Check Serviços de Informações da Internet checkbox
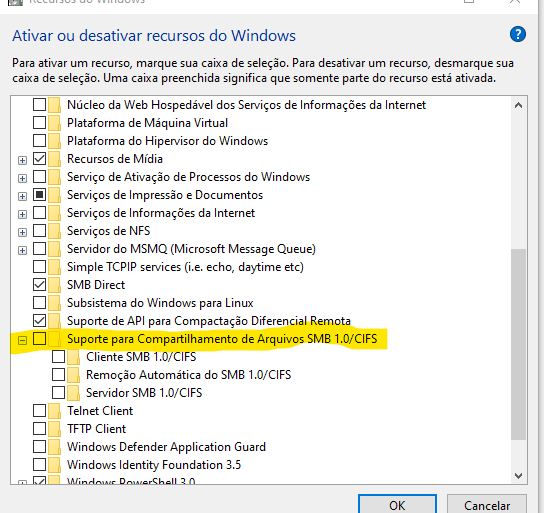This screenshot has height=513, width=544. pos(39,213)
